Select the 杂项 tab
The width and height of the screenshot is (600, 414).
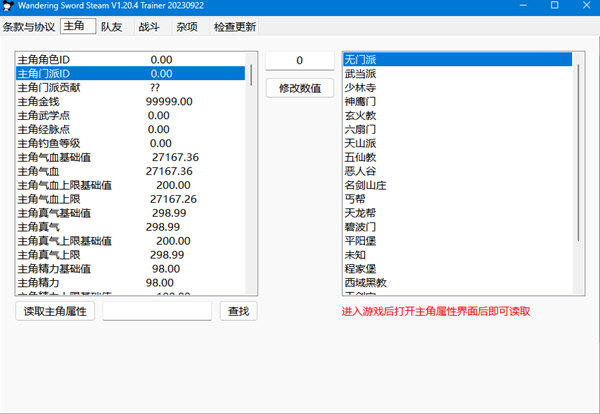pos(186,27)
